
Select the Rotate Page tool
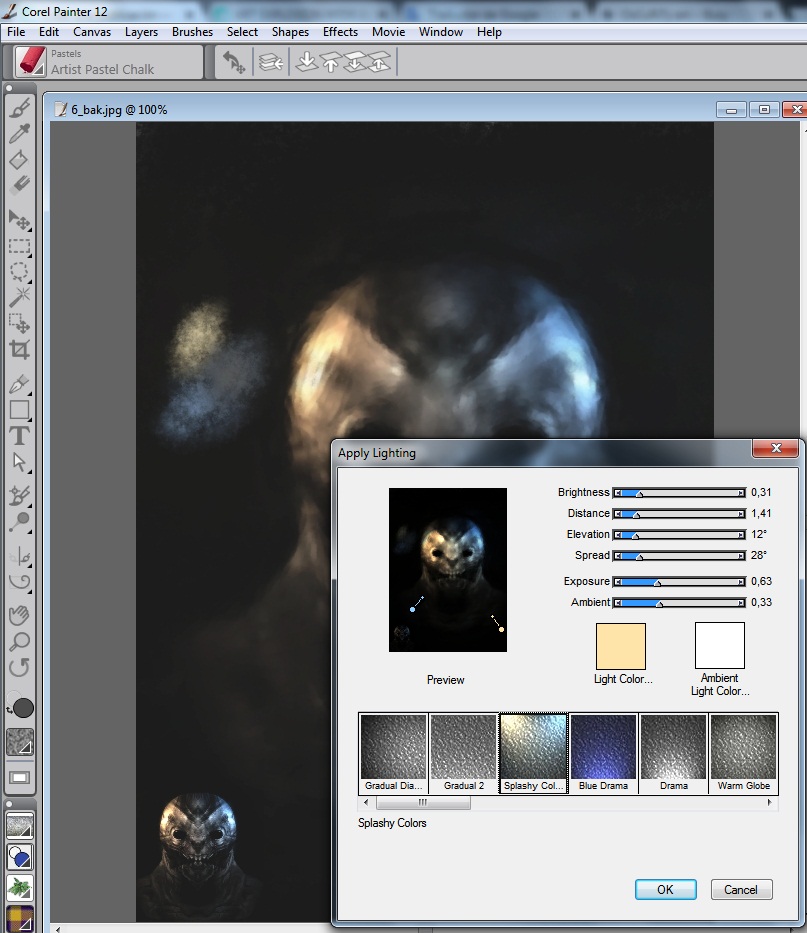click(x=19, y=667)
